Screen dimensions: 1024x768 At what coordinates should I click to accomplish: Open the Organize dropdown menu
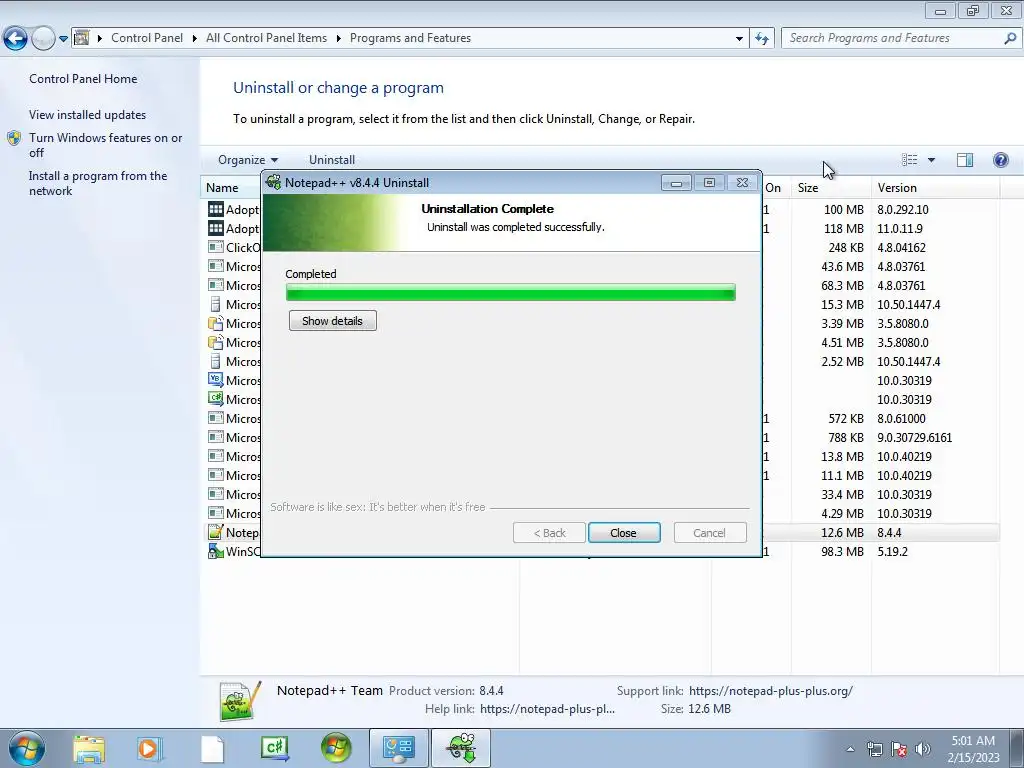248,160
